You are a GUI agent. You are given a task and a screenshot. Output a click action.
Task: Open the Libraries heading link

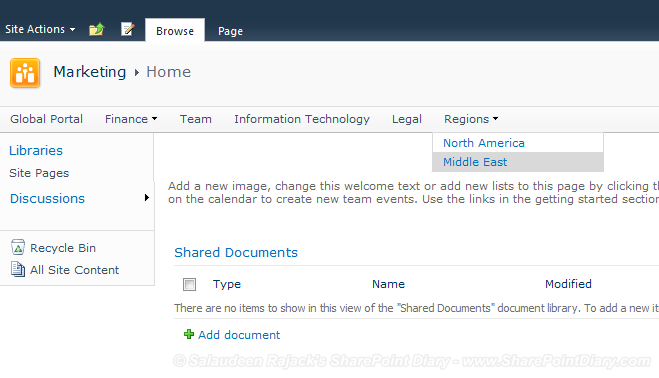pyautogui.click(x=36, y=151)
